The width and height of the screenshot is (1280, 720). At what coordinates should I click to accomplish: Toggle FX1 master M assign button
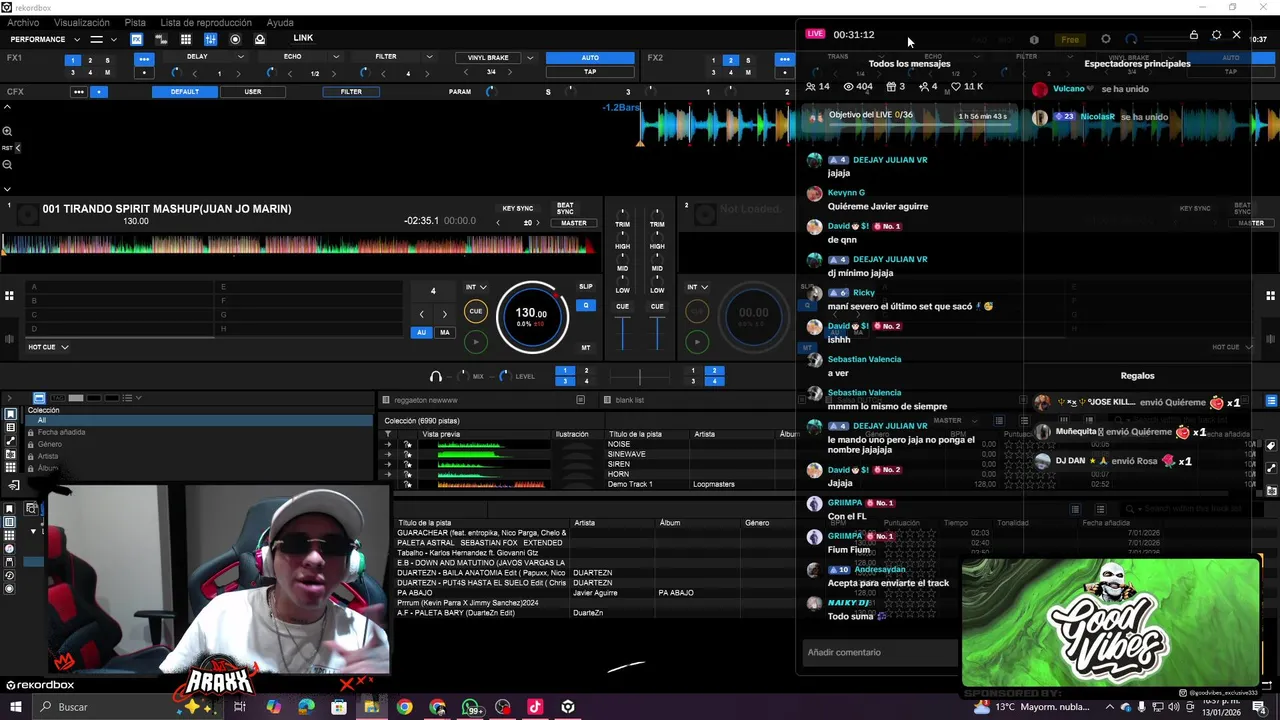tap(106, 72)
